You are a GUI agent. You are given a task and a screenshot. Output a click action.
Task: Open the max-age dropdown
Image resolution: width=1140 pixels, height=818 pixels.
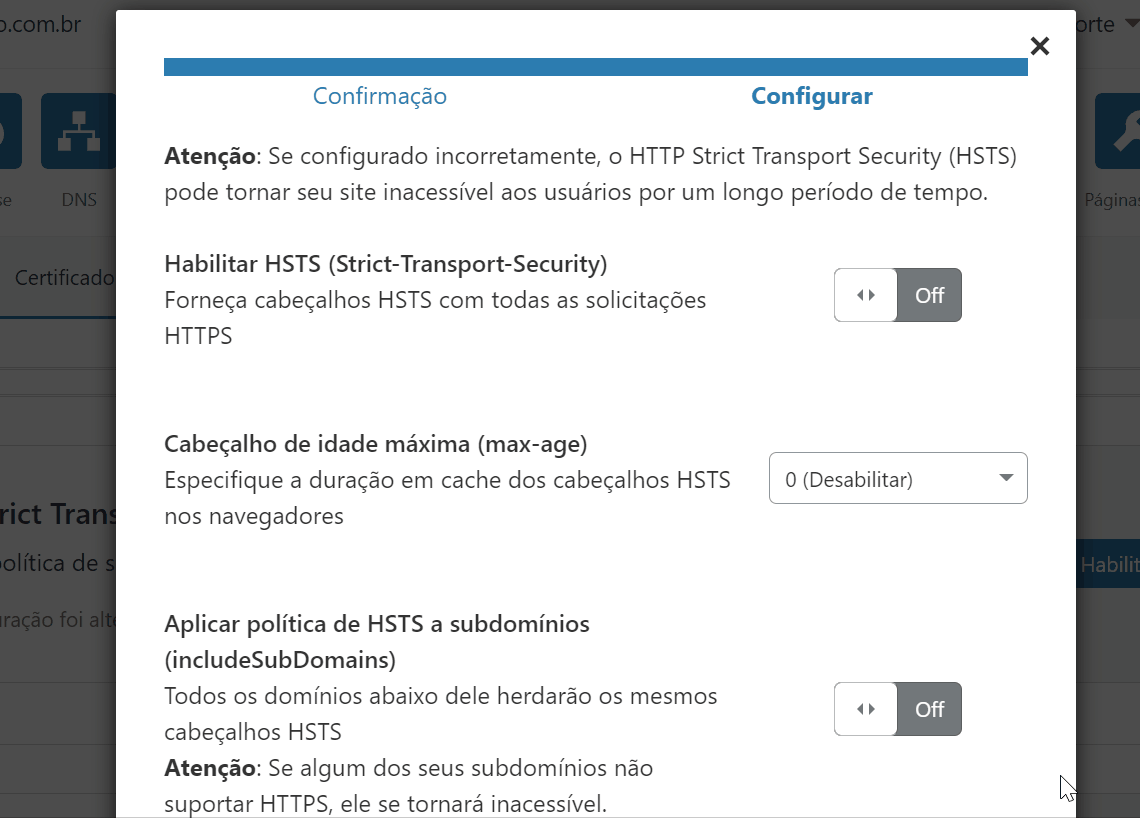coord(898,478)
